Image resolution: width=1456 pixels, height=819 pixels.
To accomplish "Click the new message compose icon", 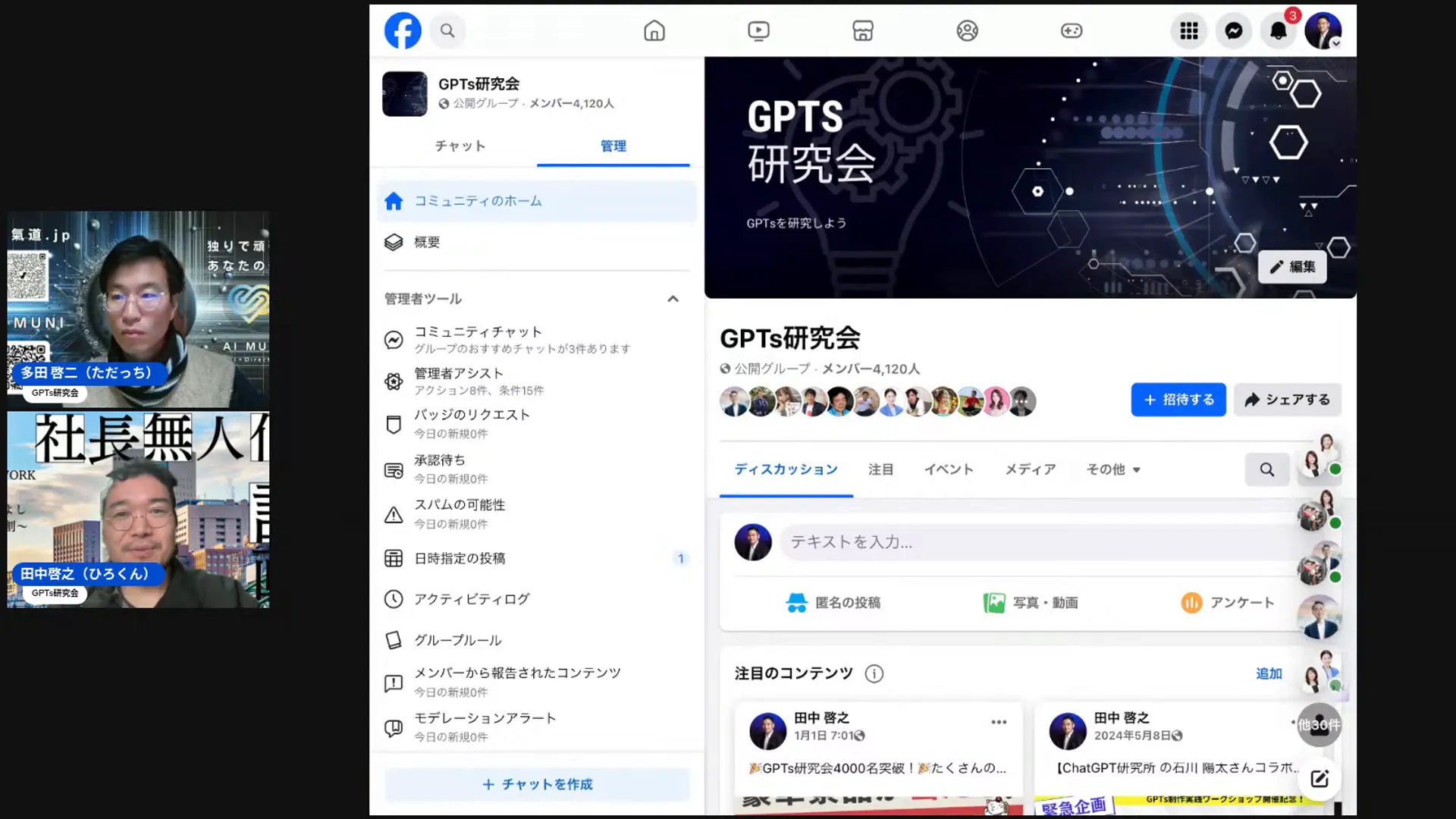I will pos(1319,779).
